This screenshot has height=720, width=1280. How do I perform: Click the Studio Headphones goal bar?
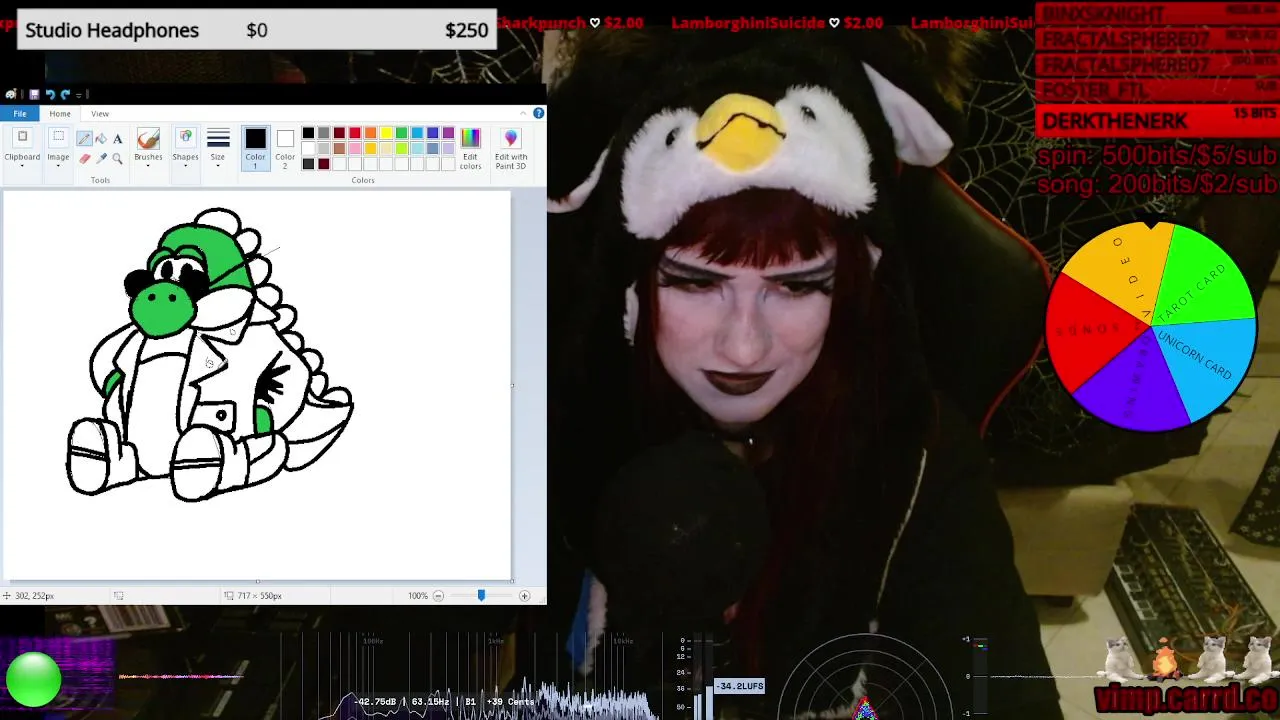point(257,30)
